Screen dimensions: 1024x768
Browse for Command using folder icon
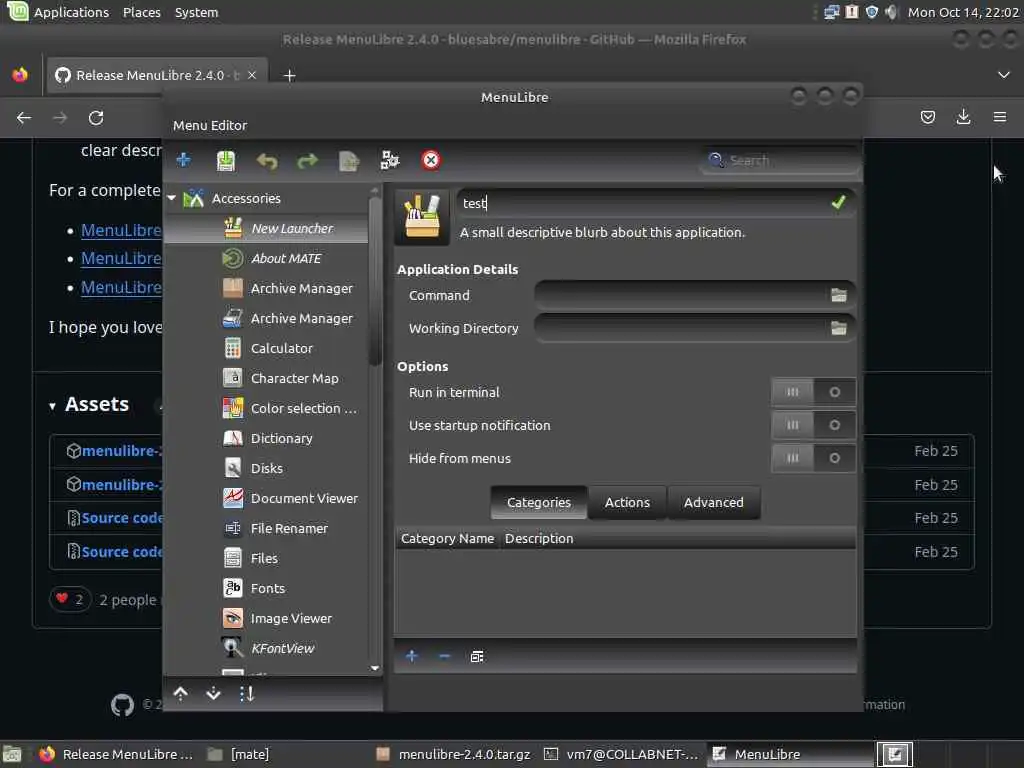tap(839, 295)
